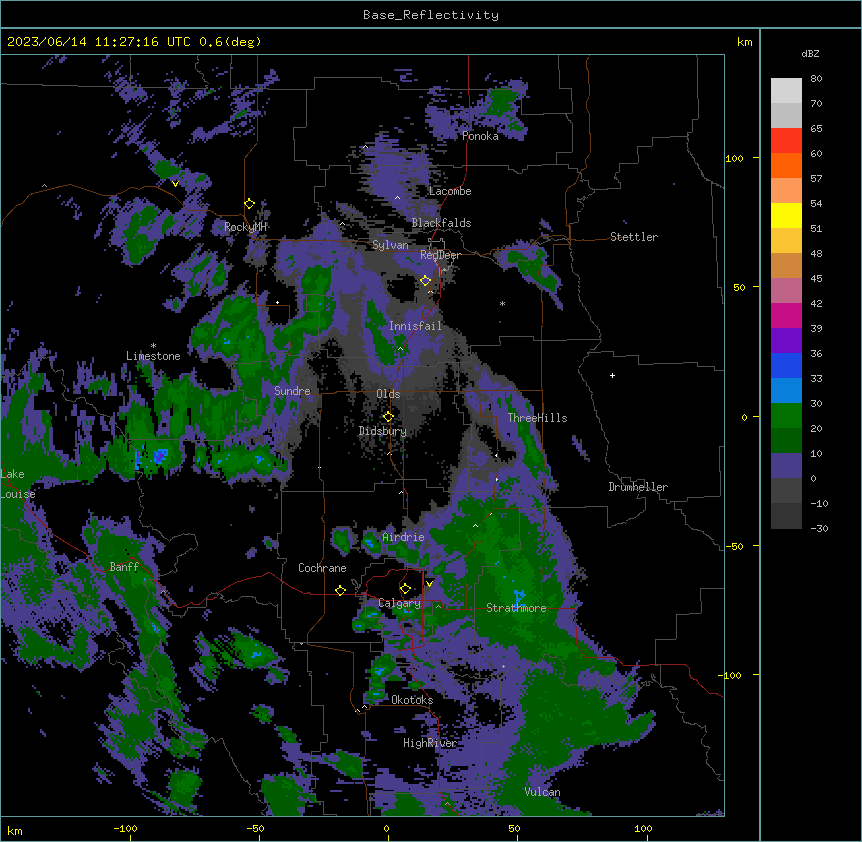The image size is (862, 842).
Task: Click the Innisfail label
Action: coord(415,326)
